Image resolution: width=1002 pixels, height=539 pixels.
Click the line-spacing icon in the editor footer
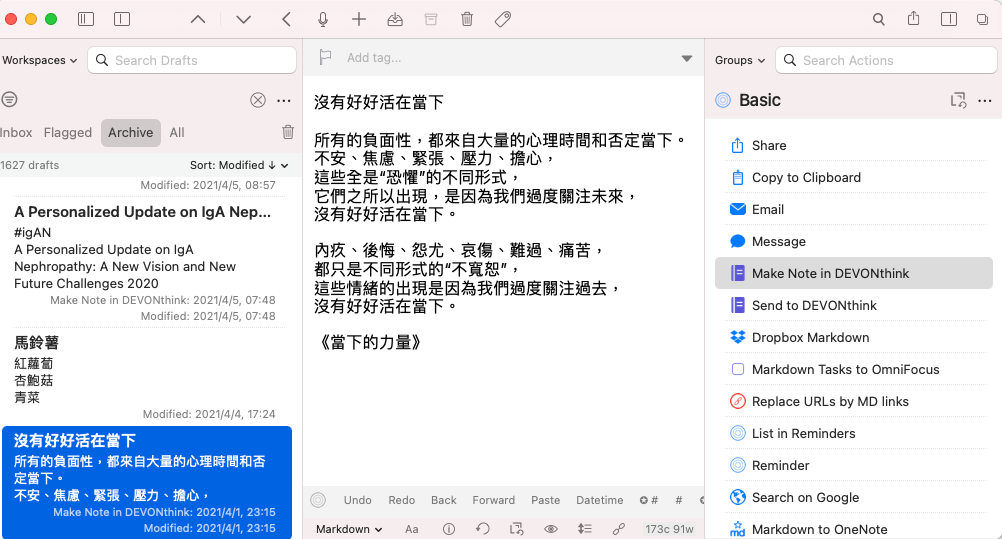585,529
